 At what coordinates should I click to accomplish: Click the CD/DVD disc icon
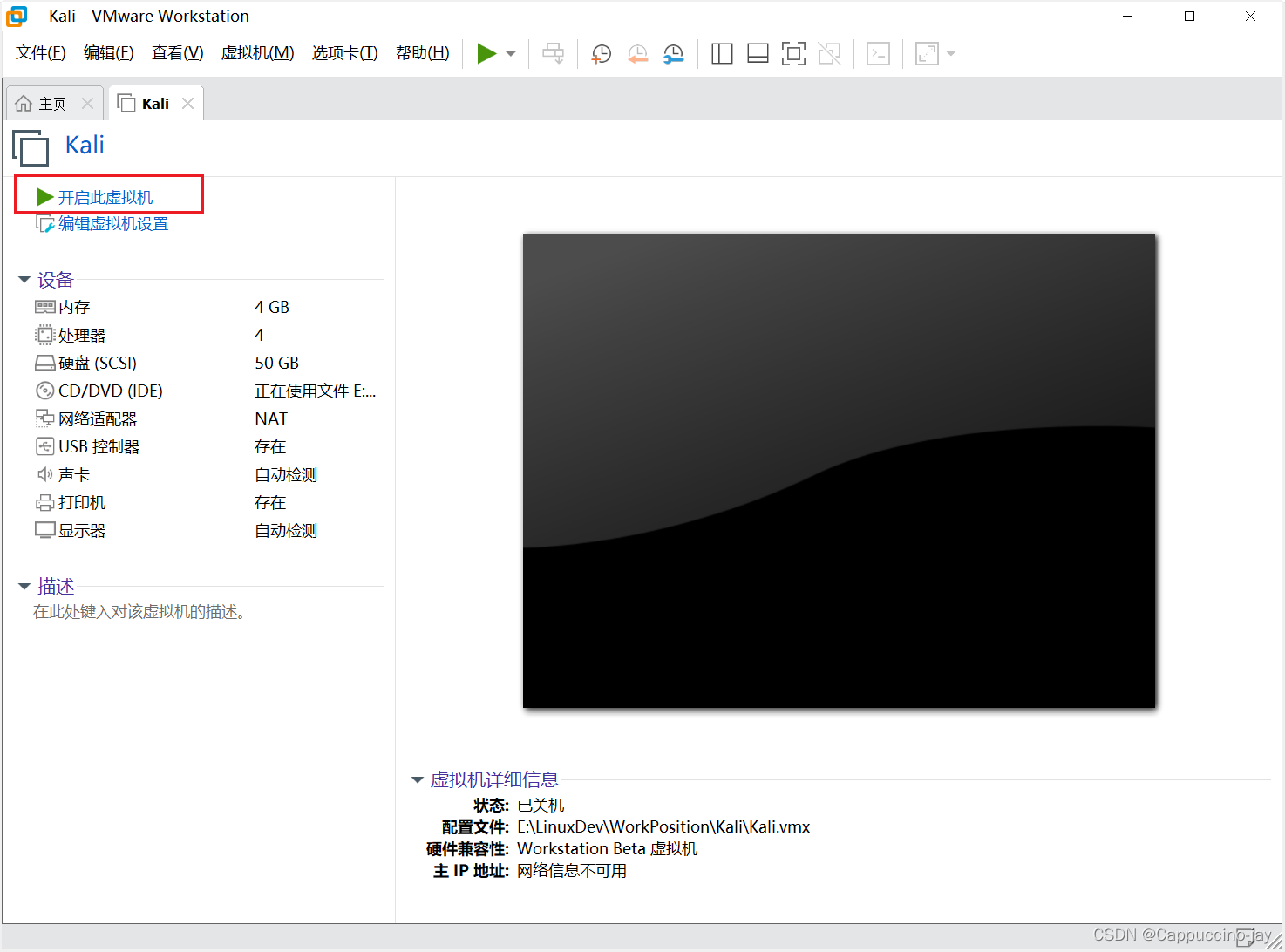coord(45,391)
